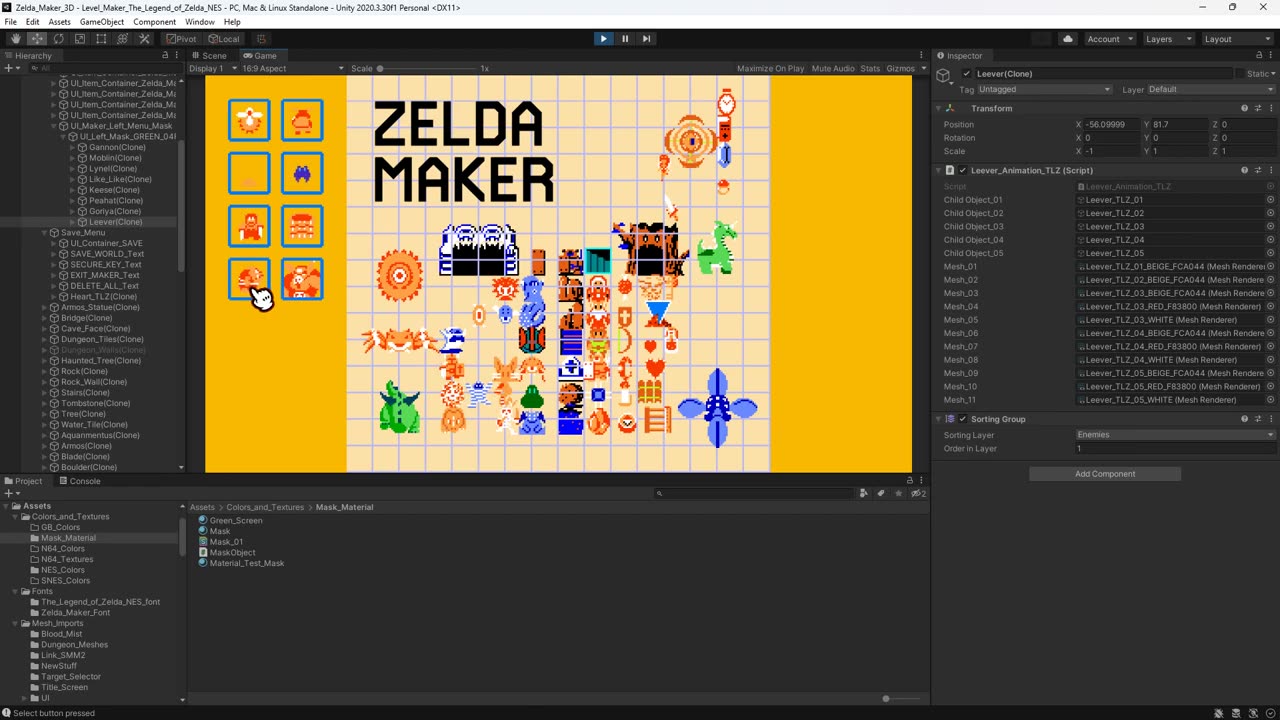Select the Move tool in the toolbar
Viewport: 1280px width, 720px height.
click(x=37, y=39)
